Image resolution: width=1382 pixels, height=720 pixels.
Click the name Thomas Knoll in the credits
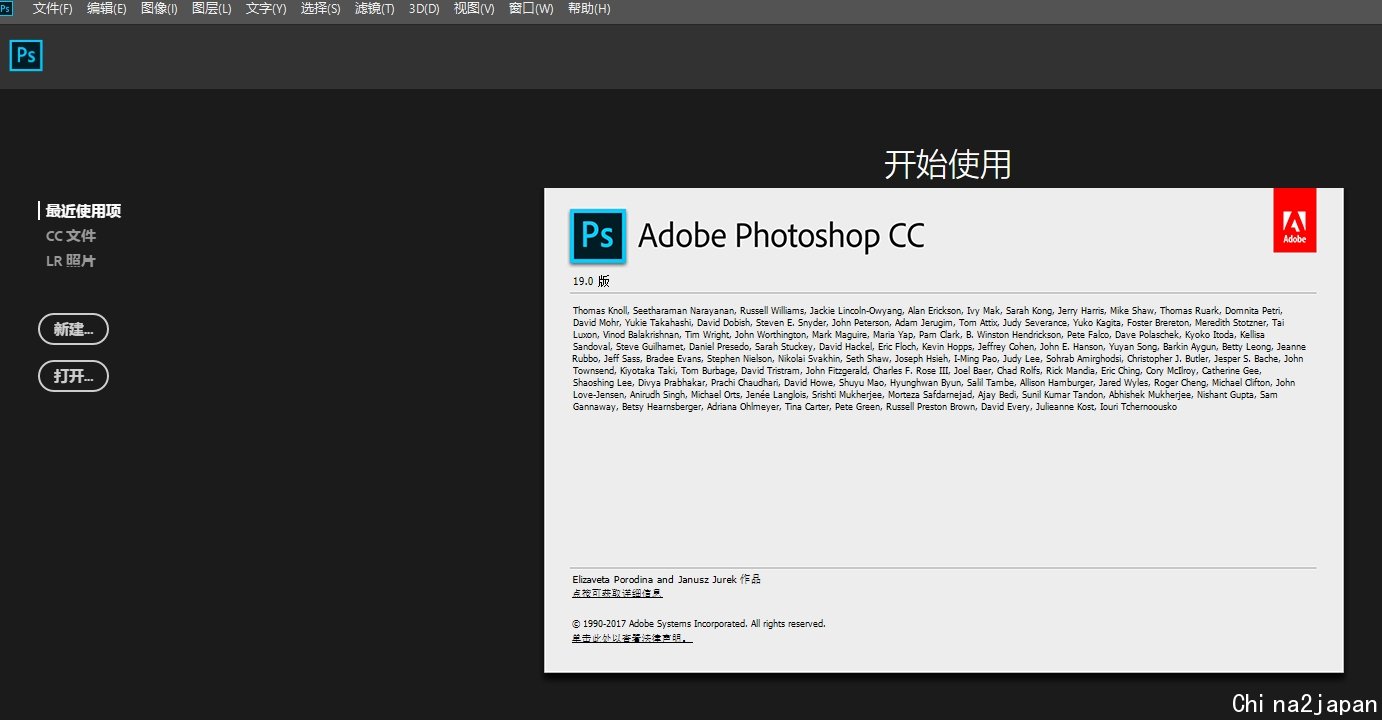600,311
